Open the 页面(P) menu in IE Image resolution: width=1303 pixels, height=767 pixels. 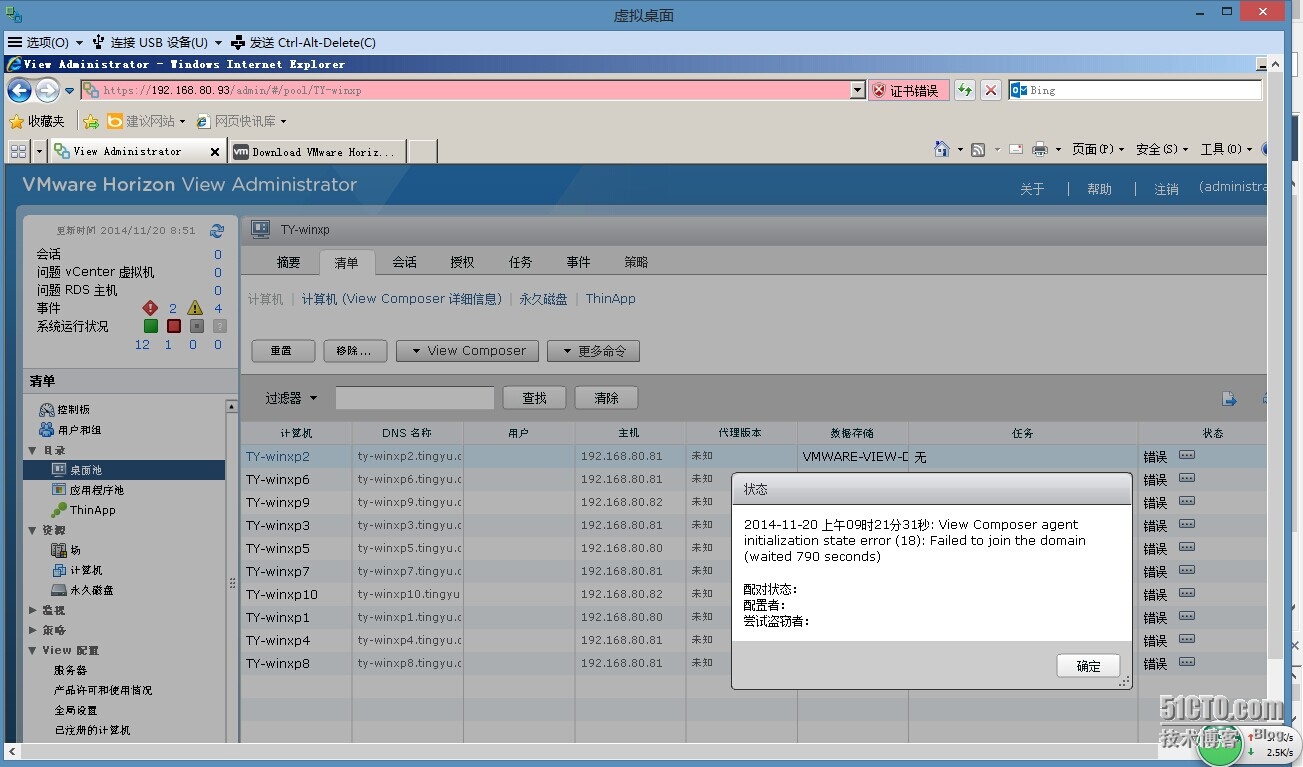pyautogui.click(x=1097, y=149)
